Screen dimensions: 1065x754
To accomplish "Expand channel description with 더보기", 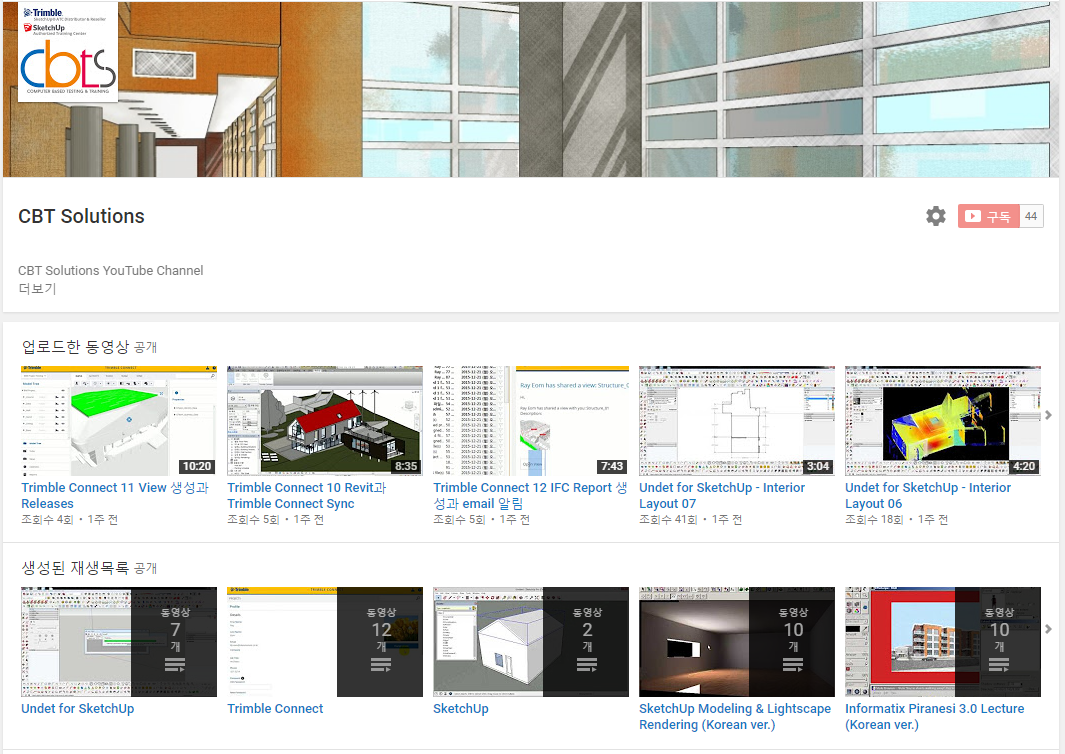I will [x=37, y=289].
